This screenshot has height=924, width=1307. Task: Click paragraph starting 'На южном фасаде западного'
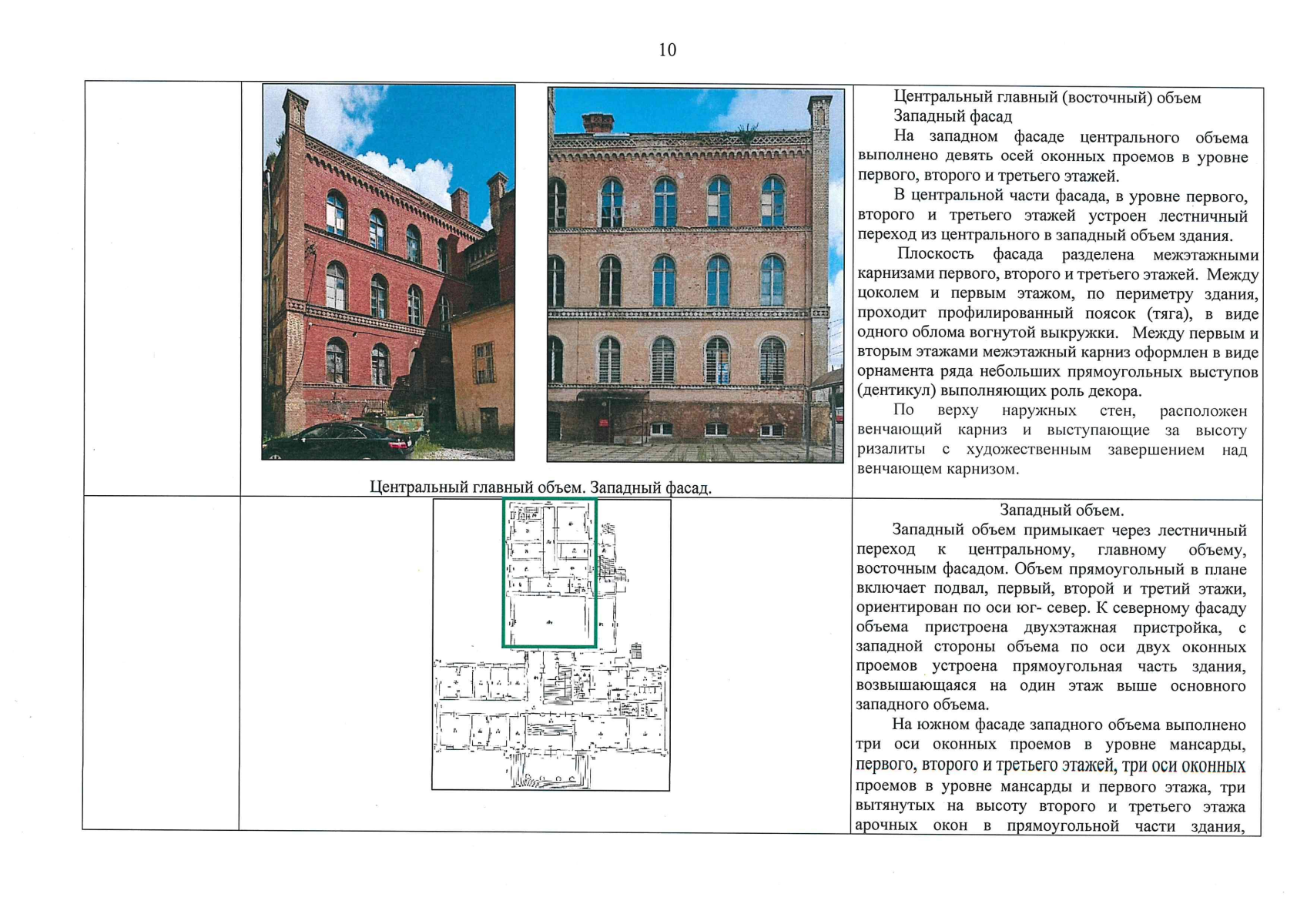point(1052,775)
